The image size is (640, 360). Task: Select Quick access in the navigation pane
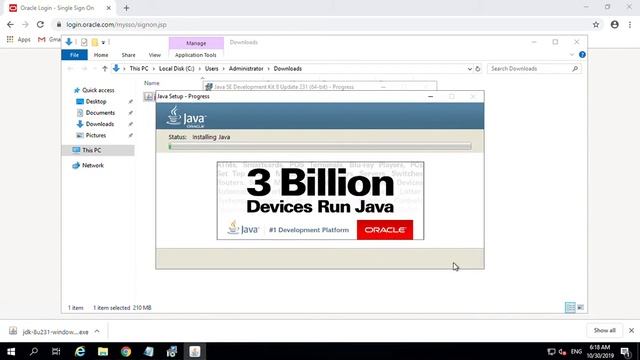(x=98, y=90)
